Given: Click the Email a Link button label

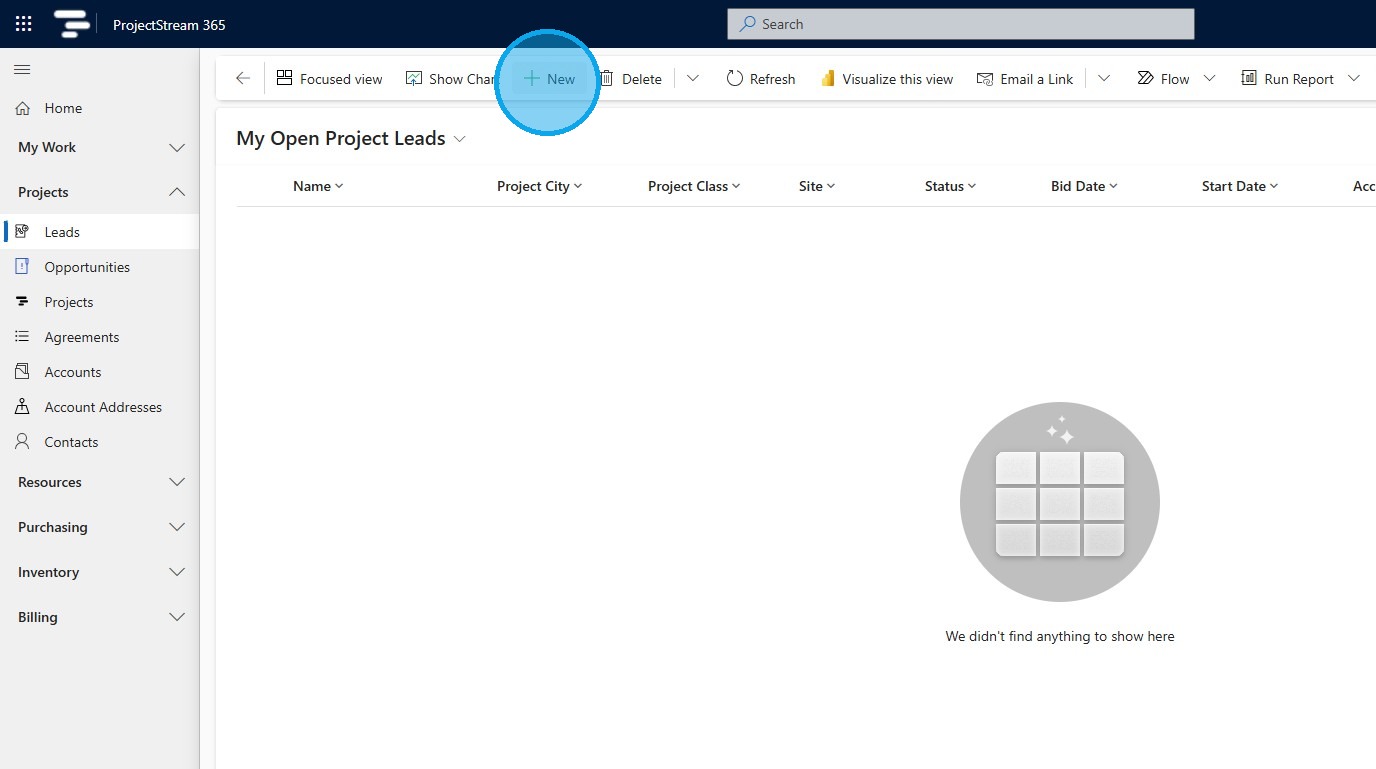Looking at the screenshot, I should [x=1036, y=79].
